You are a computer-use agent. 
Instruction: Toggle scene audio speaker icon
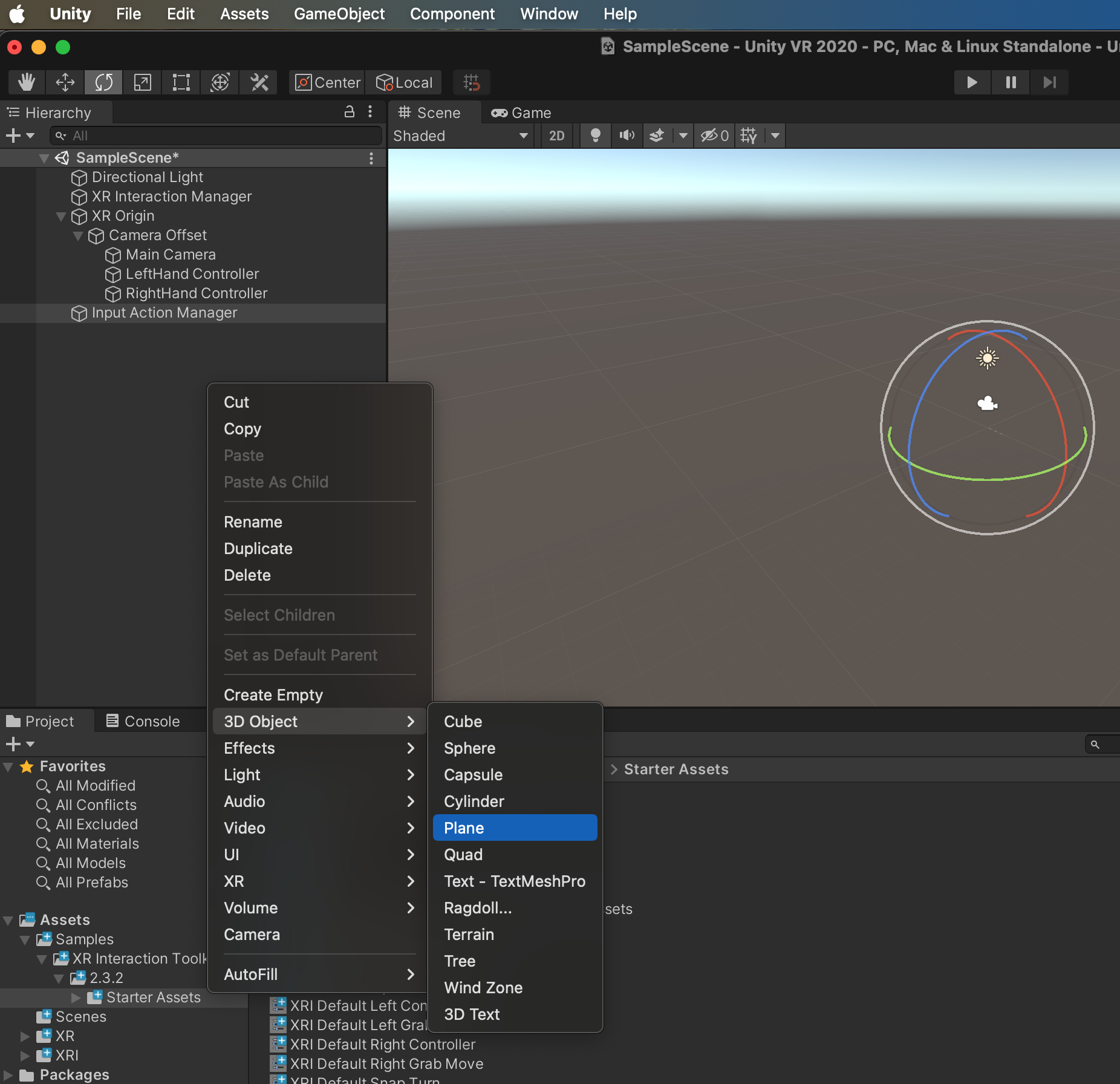coord(627,135)
